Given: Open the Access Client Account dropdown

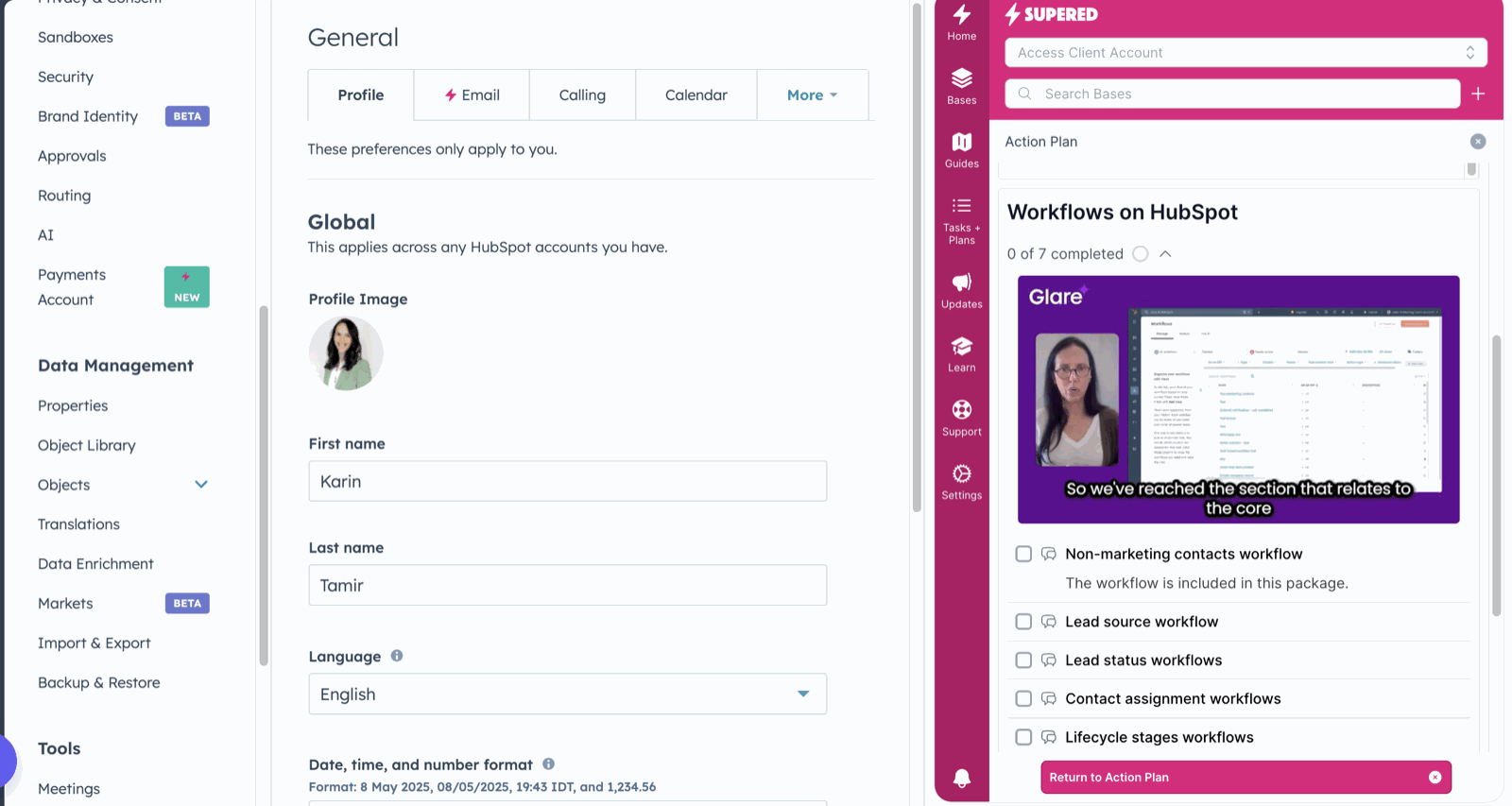Looking at the screenshot, I should (x=1246, y=53).
